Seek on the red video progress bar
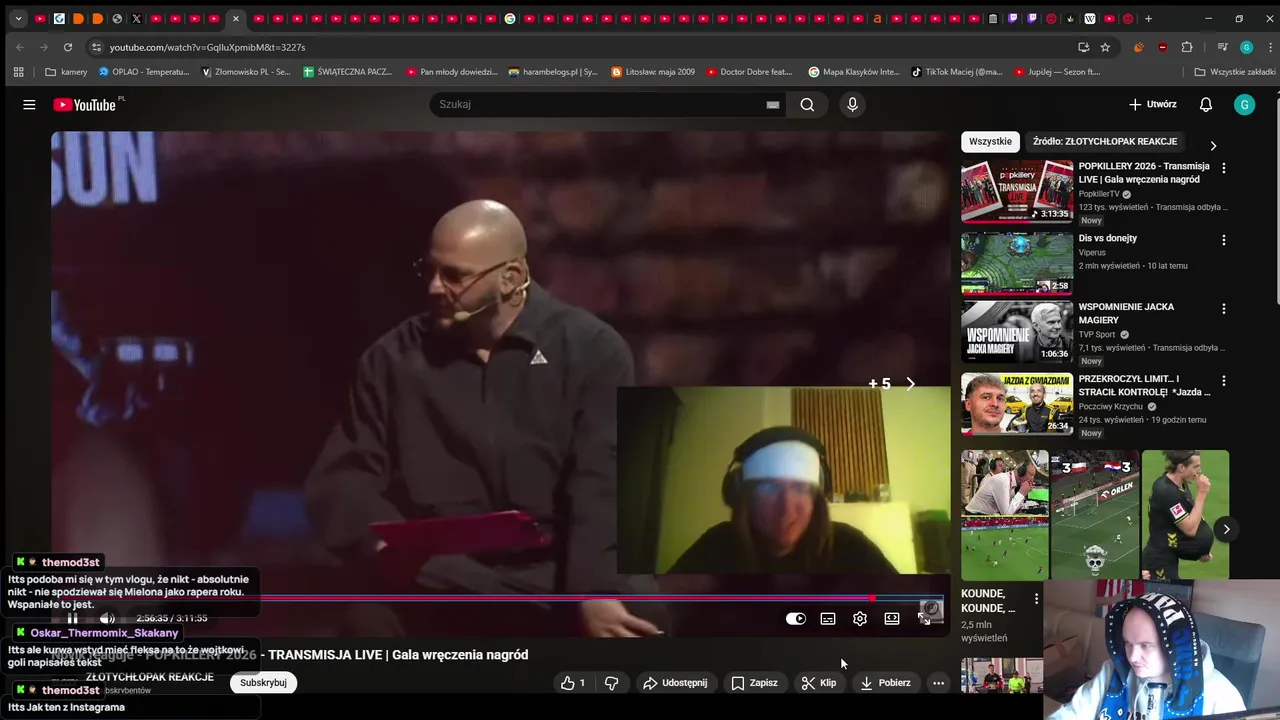Image resolution: width=1280 pixels, height=720 pixels. click(x=497, y=598)
